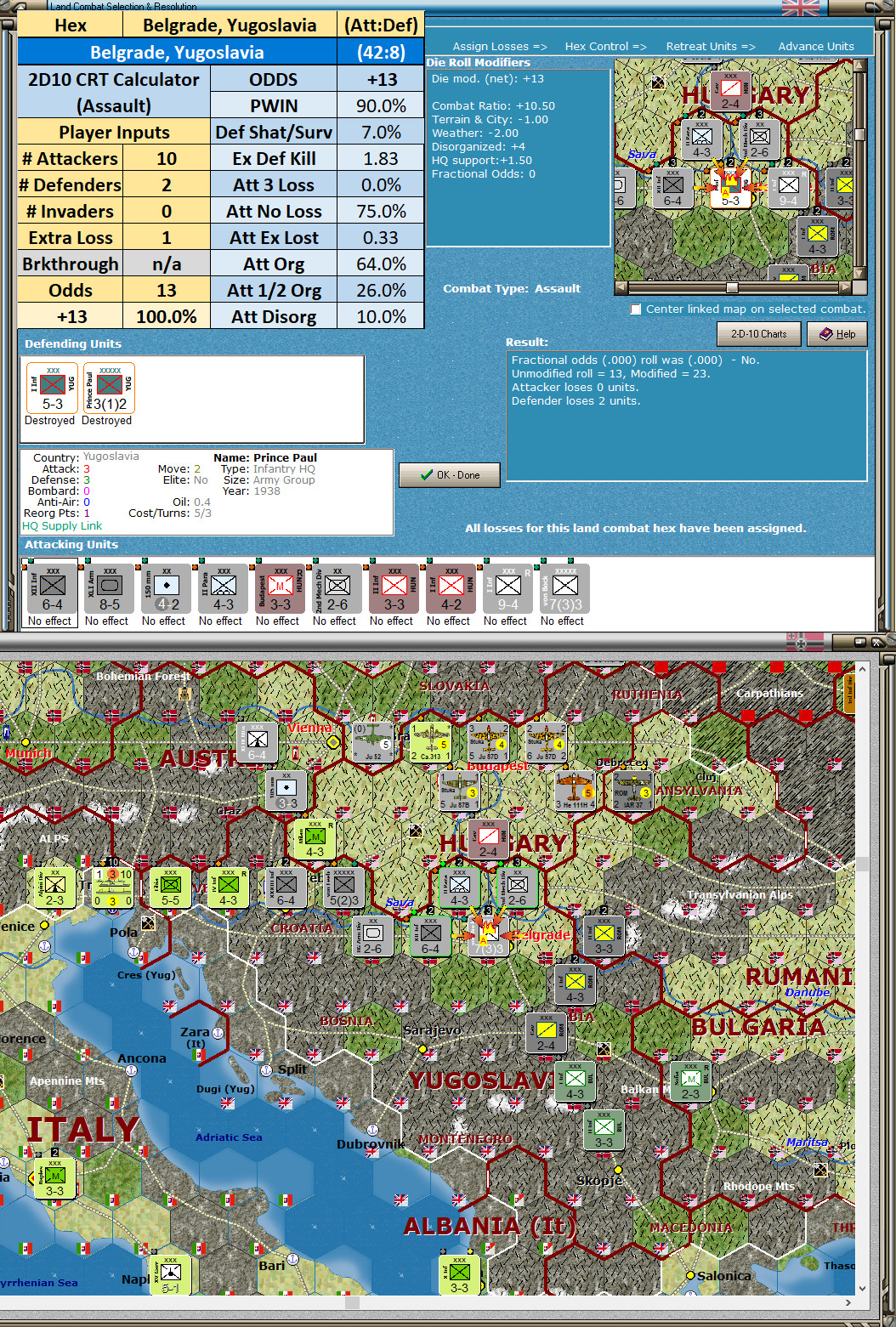Open the 2-D-10 Charts
This screenshot has width=896, height=1327.
[x=759, y=334]
